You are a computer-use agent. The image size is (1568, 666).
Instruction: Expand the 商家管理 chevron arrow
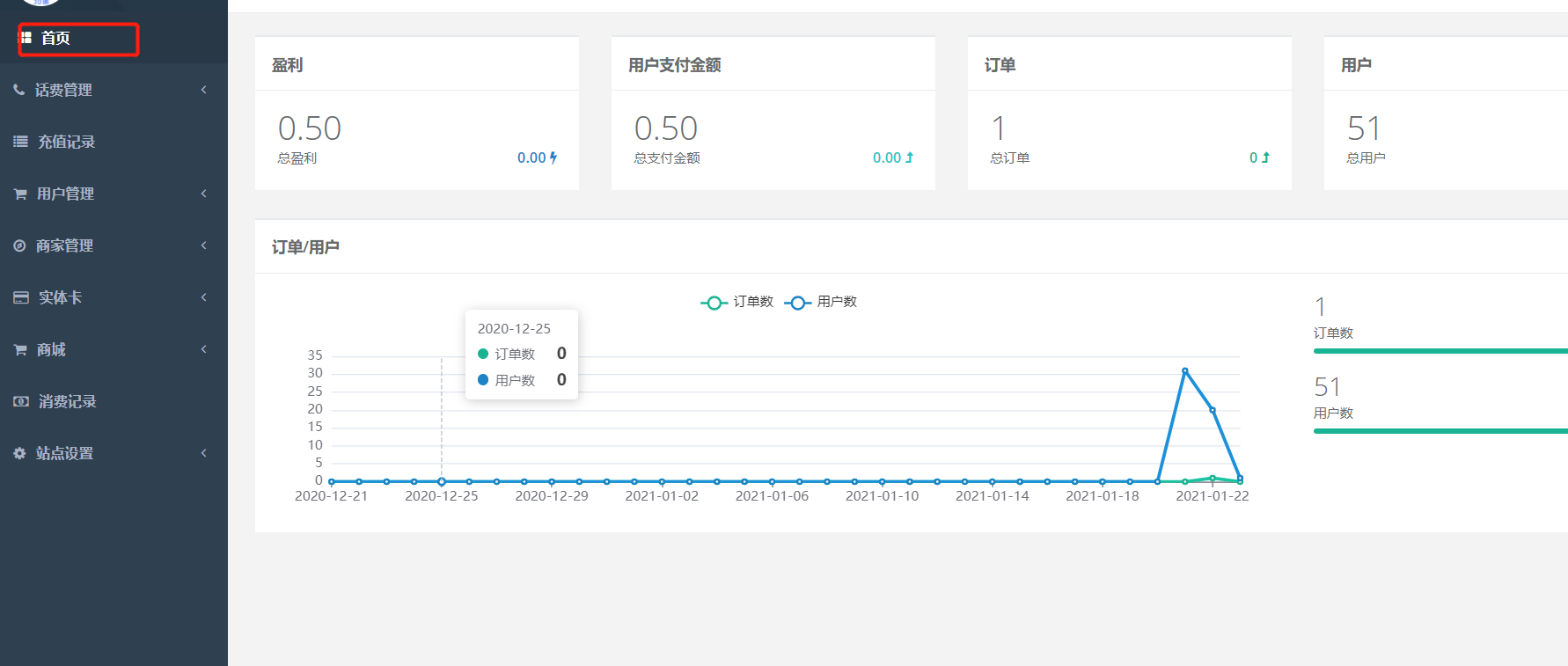[204, 245]
